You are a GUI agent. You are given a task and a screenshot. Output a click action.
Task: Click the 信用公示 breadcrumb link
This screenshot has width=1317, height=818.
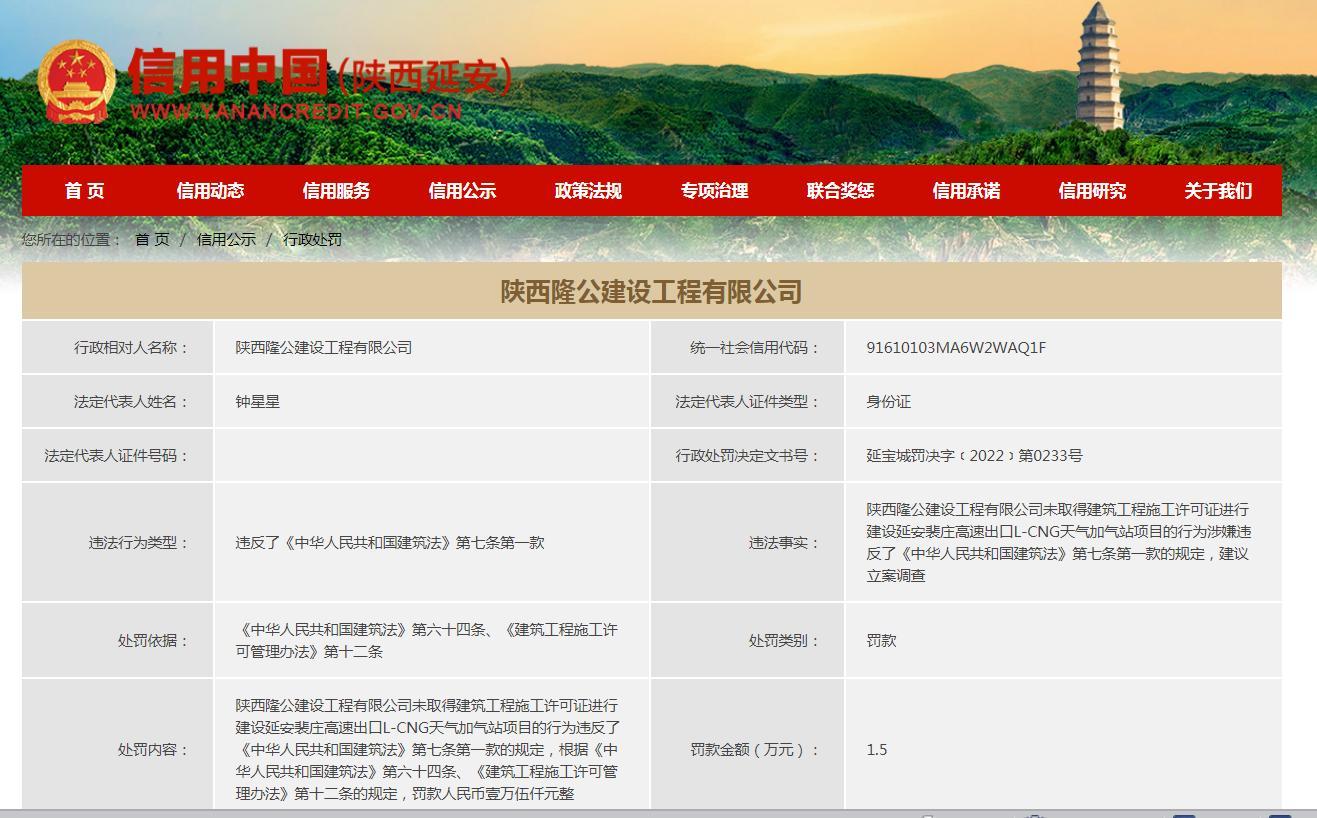[226, 240]
